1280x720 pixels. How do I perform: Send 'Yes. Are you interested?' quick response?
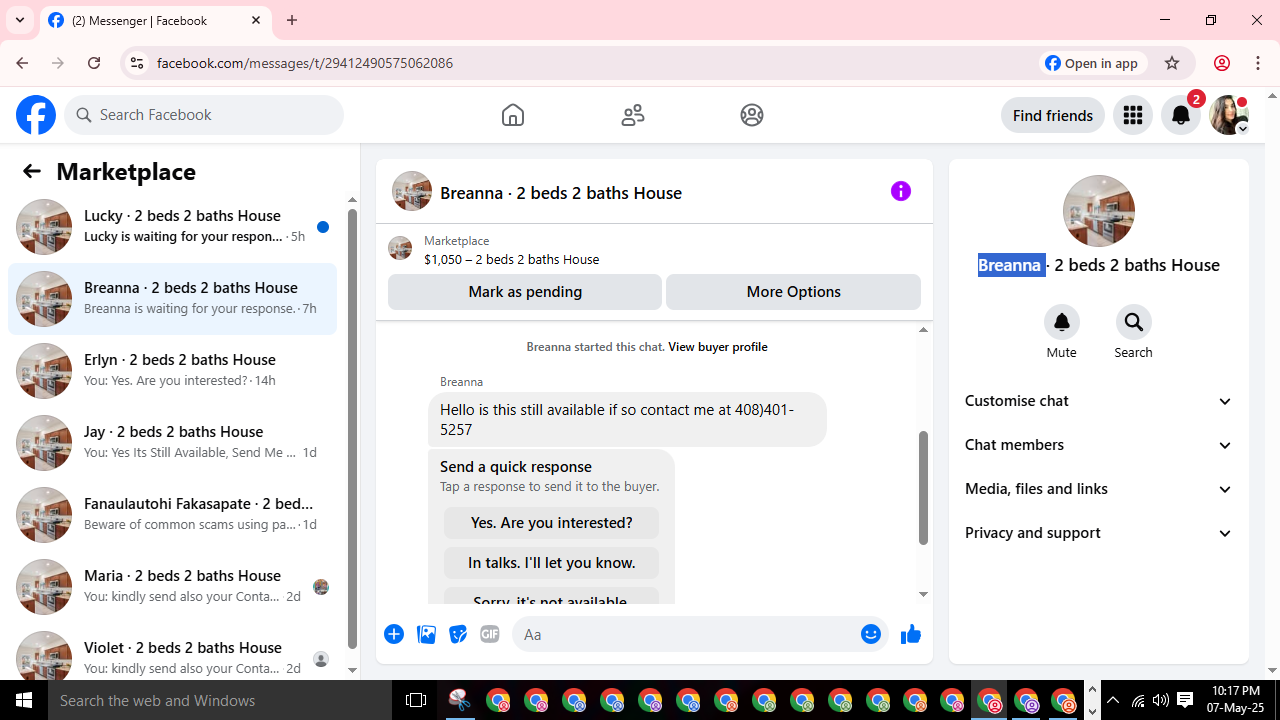coord(551,523)
